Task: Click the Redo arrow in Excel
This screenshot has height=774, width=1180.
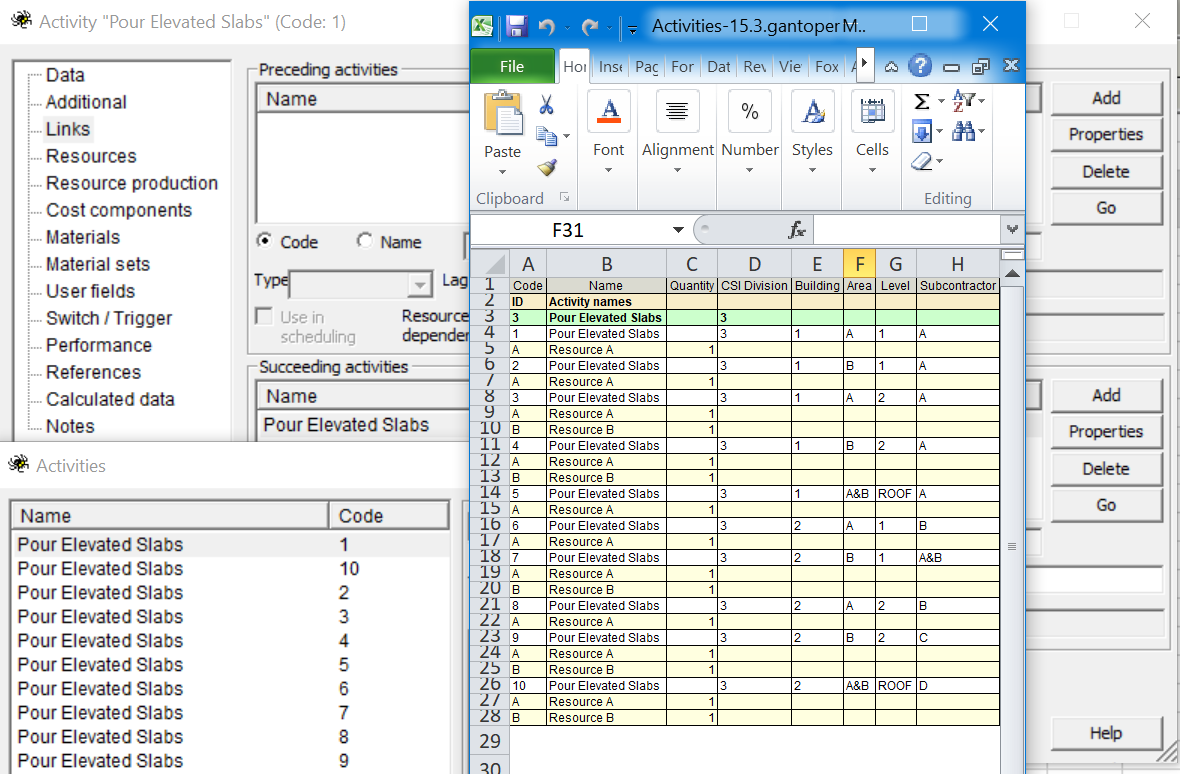Action: point(591,27)
